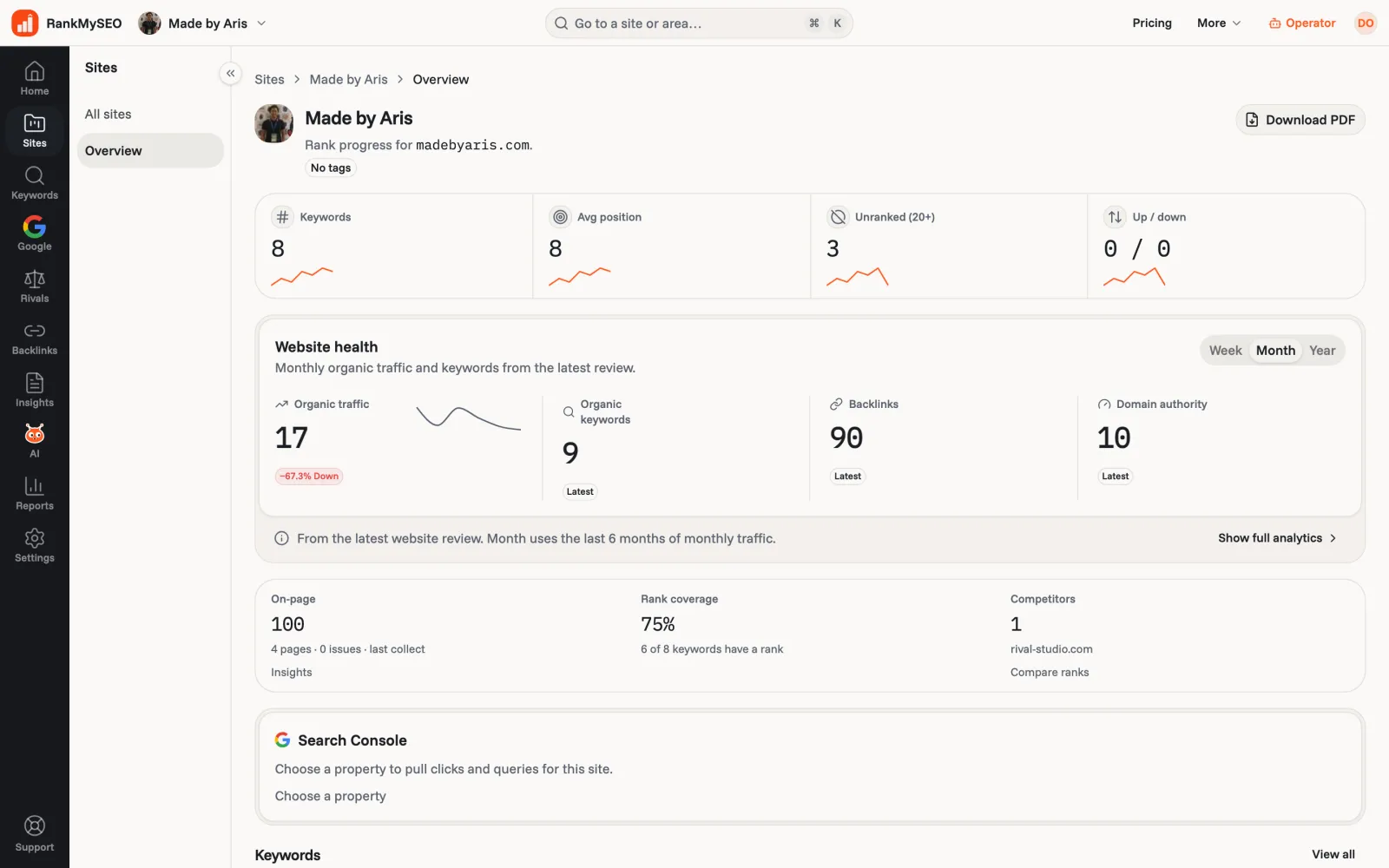The width and height of the screenshot is (1389, 868).
Task: Show full analytics
Action: [1277, 538]
